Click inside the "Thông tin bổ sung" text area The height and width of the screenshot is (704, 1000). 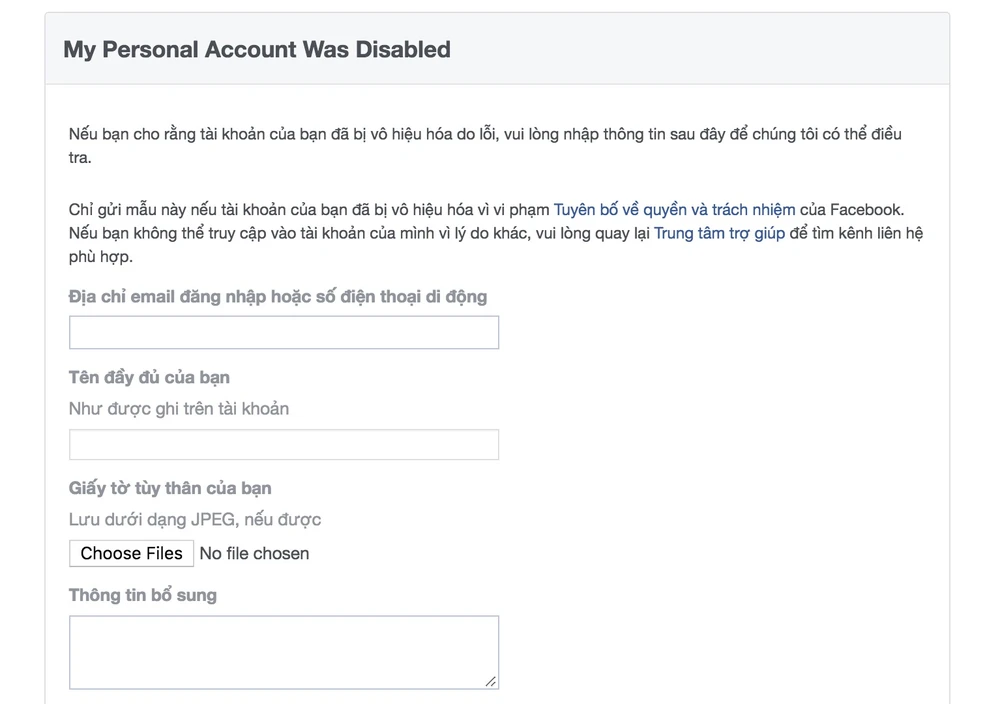[x=283, y=651]
